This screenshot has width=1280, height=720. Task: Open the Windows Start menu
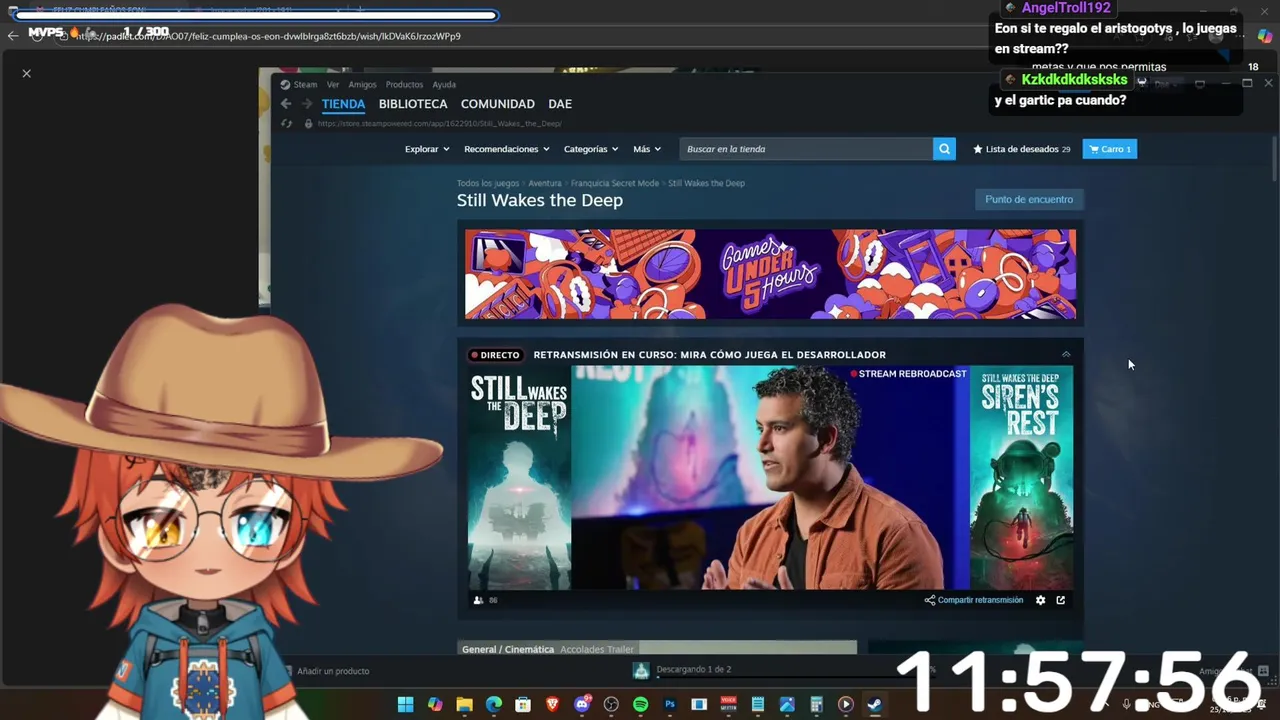(x=405, y=705)
